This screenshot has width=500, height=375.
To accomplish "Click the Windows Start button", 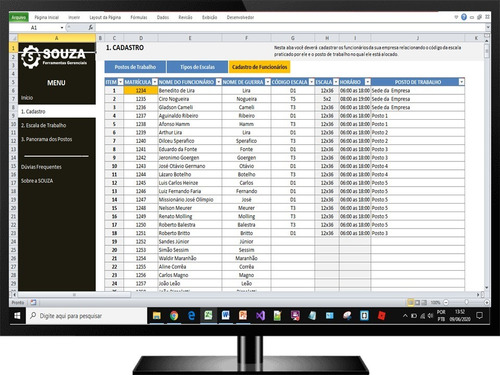I will pyautogui.click(x=17, y=316).
